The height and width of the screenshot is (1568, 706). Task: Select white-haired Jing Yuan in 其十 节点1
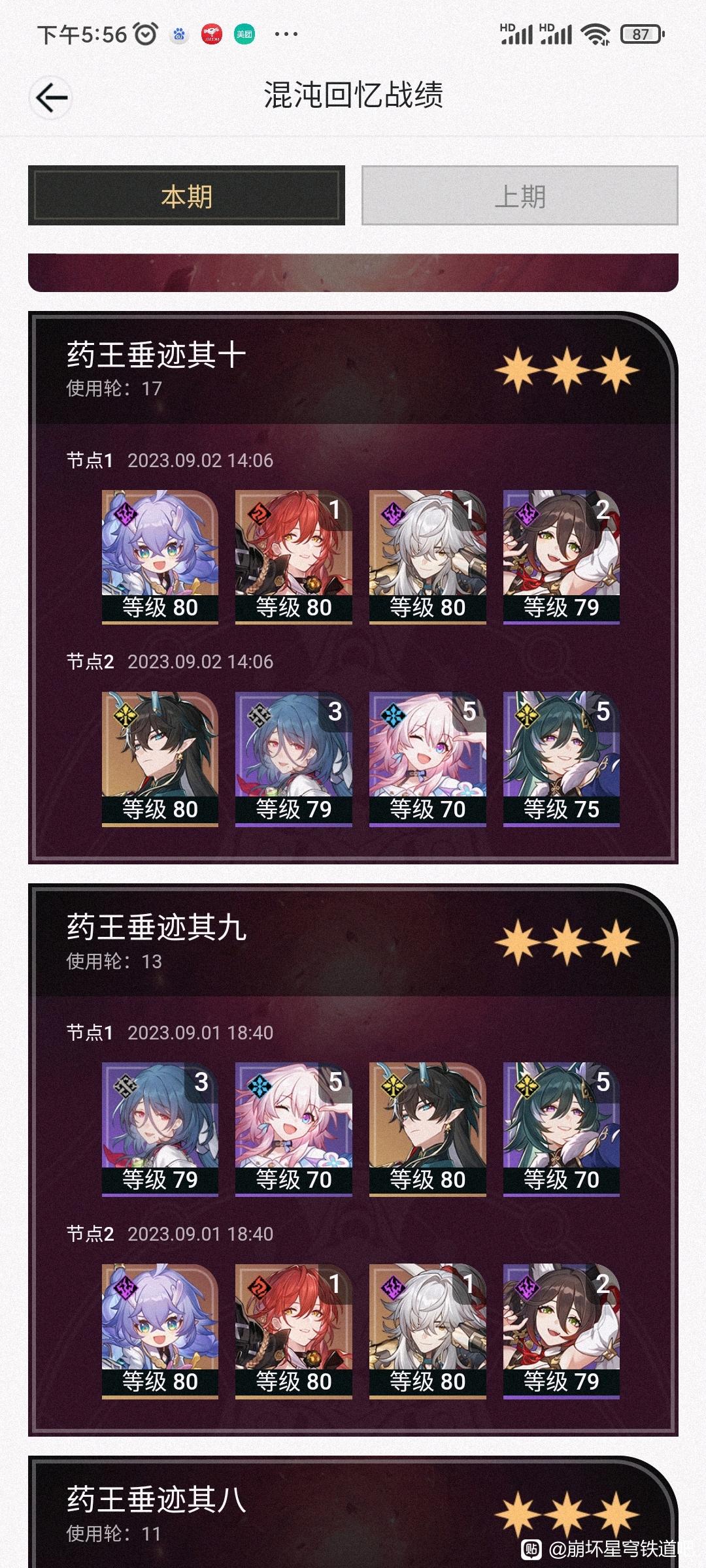click(x=428, y=557)
